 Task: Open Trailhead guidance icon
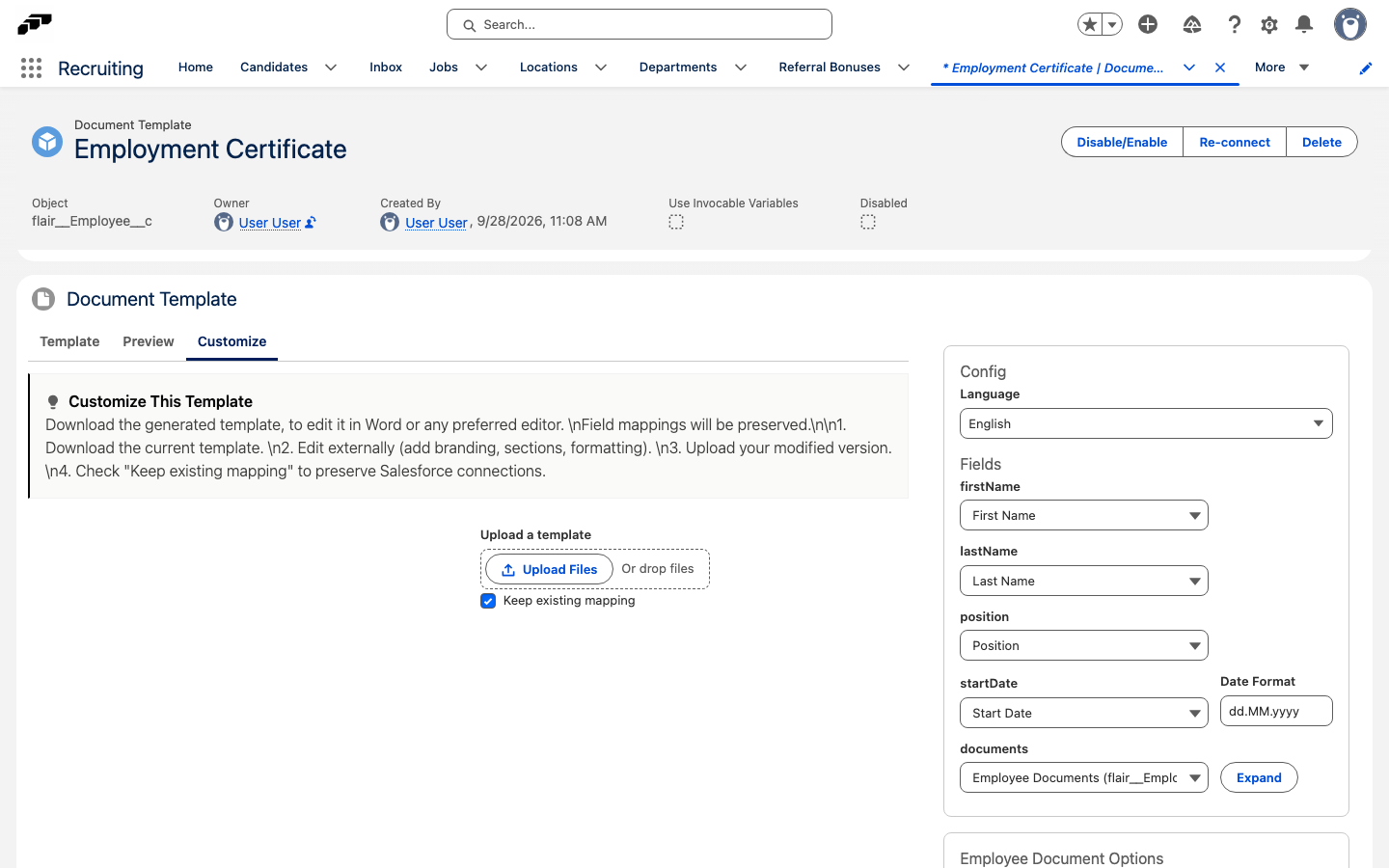[1192, 24]
